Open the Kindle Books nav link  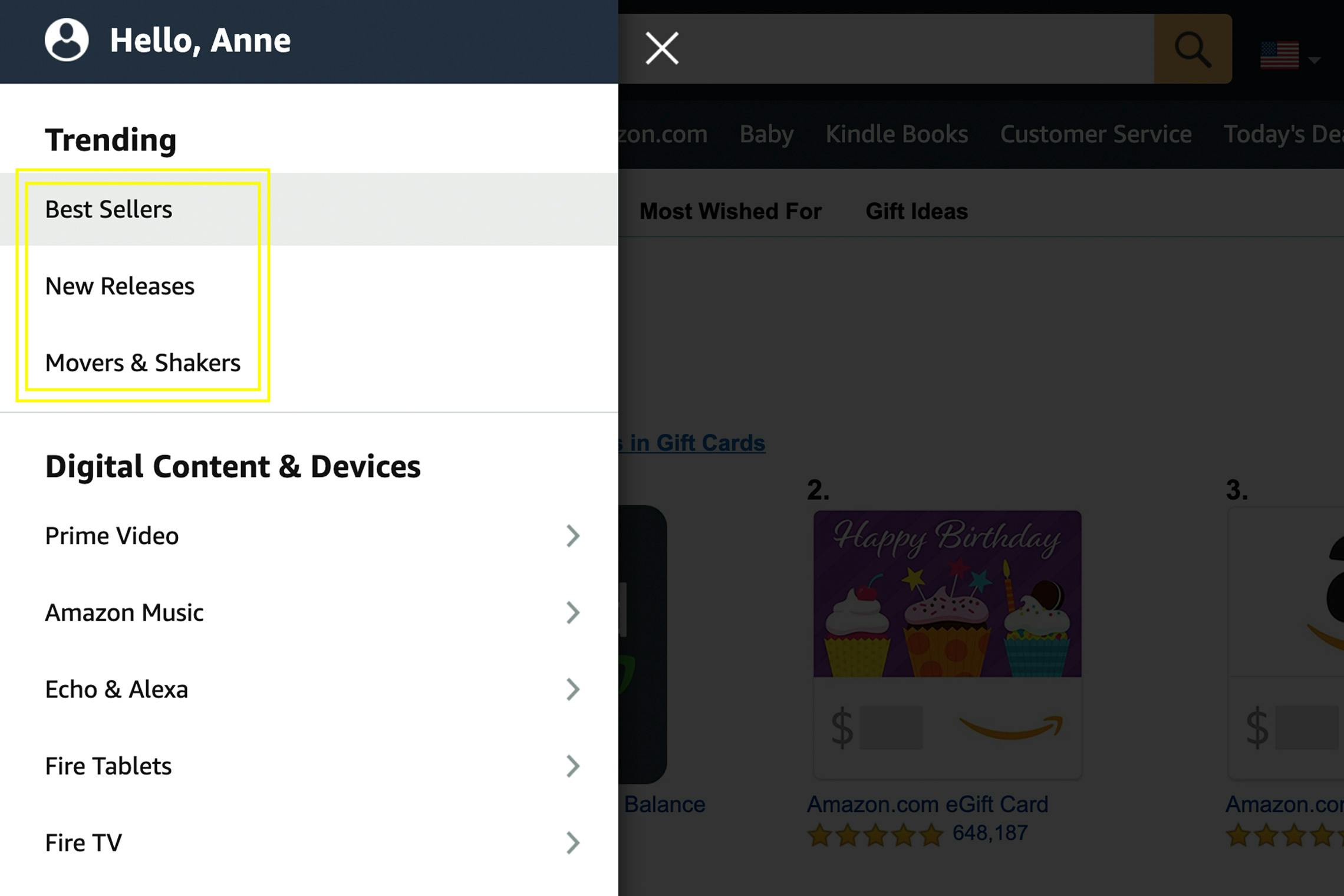pos(897,134)
